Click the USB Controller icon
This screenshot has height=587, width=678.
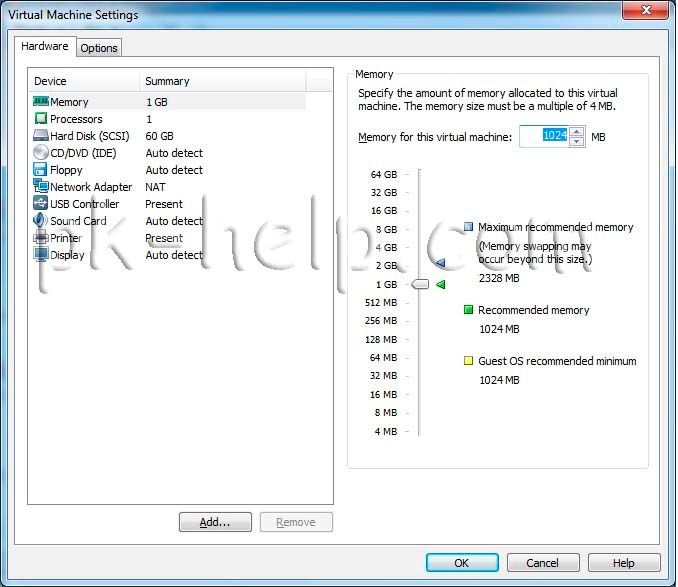click(41, 203)
